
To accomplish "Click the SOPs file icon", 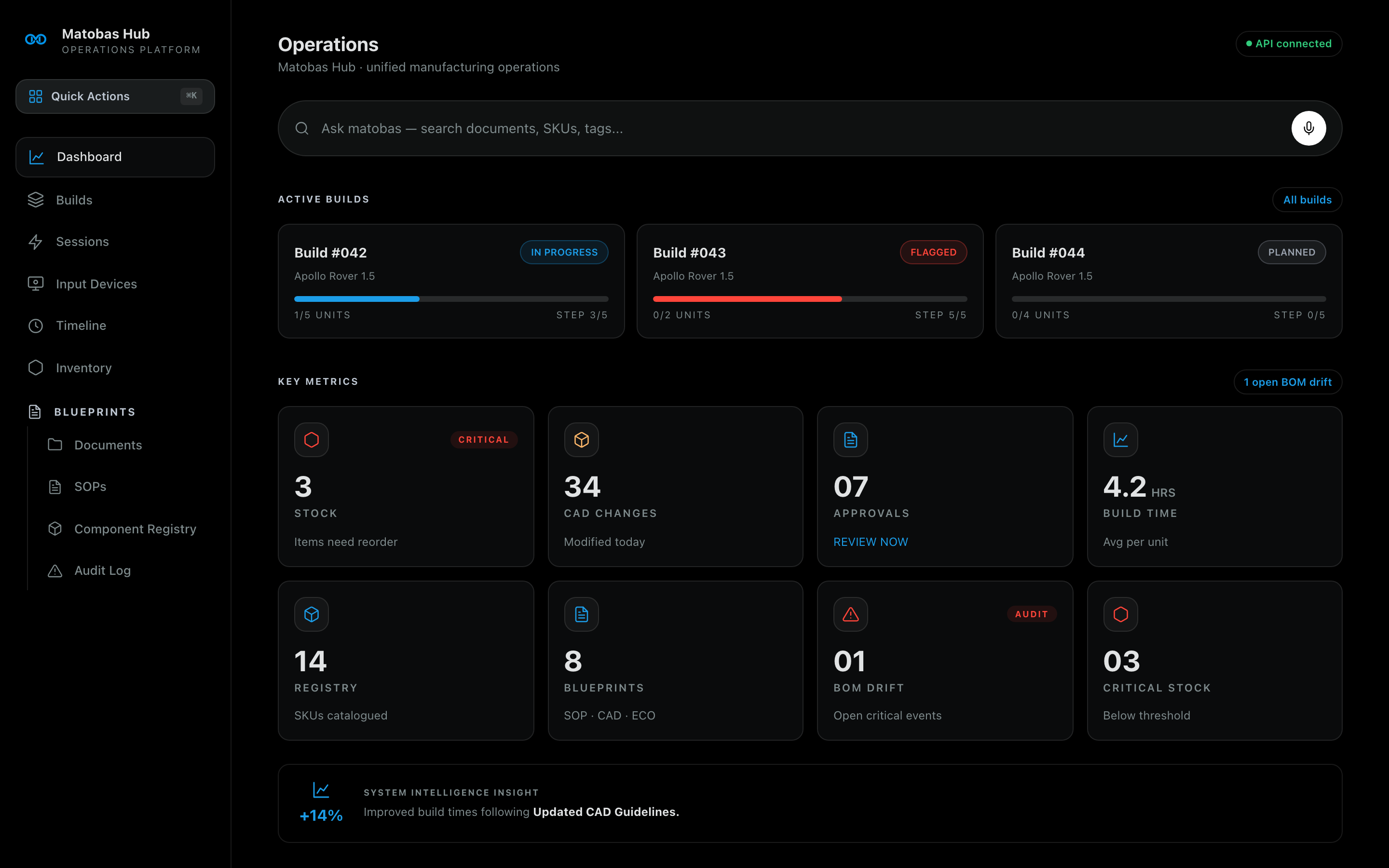I will point(55,487).
